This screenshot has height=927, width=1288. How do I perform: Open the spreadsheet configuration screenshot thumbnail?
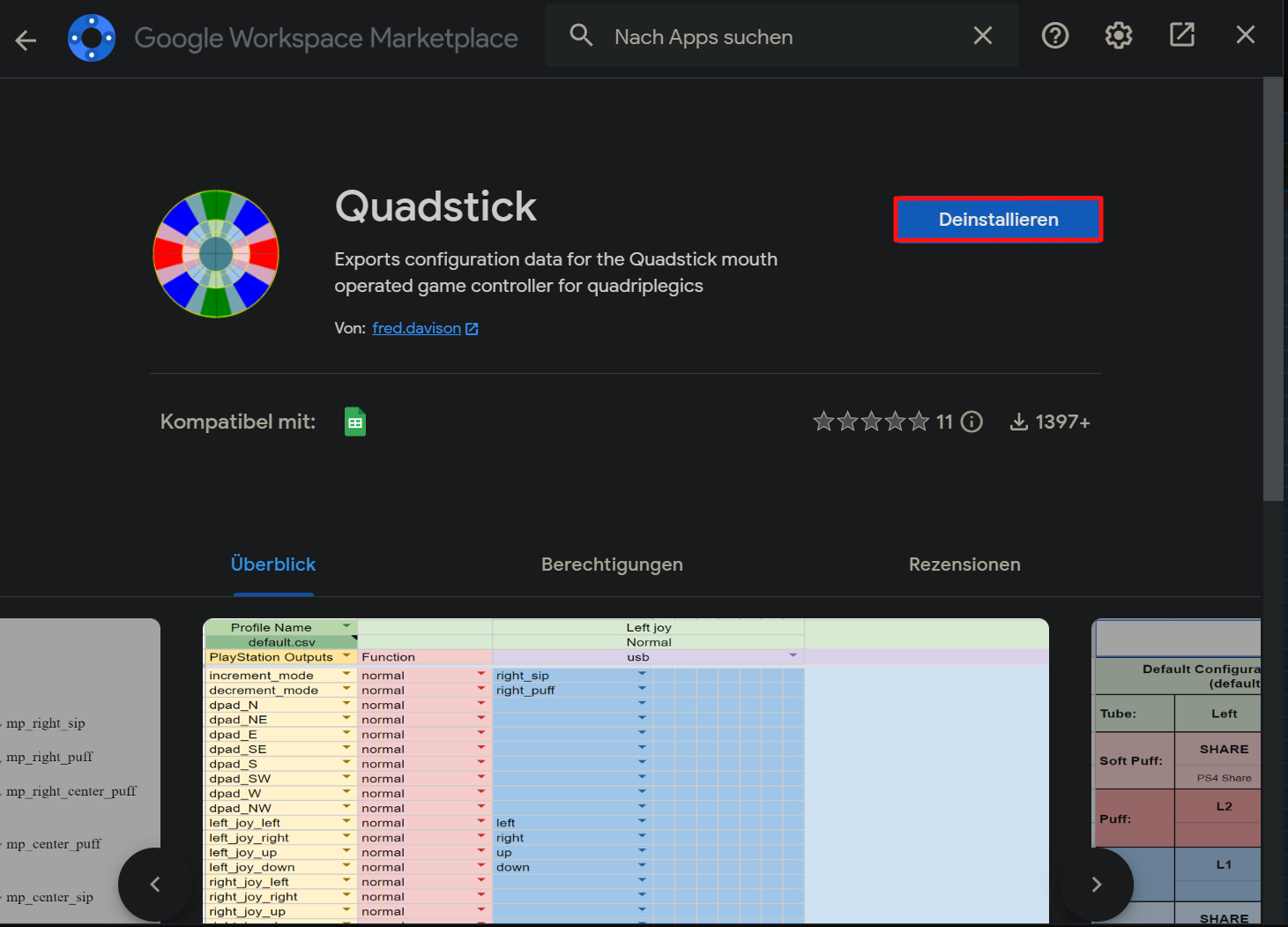[x=626, y=767]
